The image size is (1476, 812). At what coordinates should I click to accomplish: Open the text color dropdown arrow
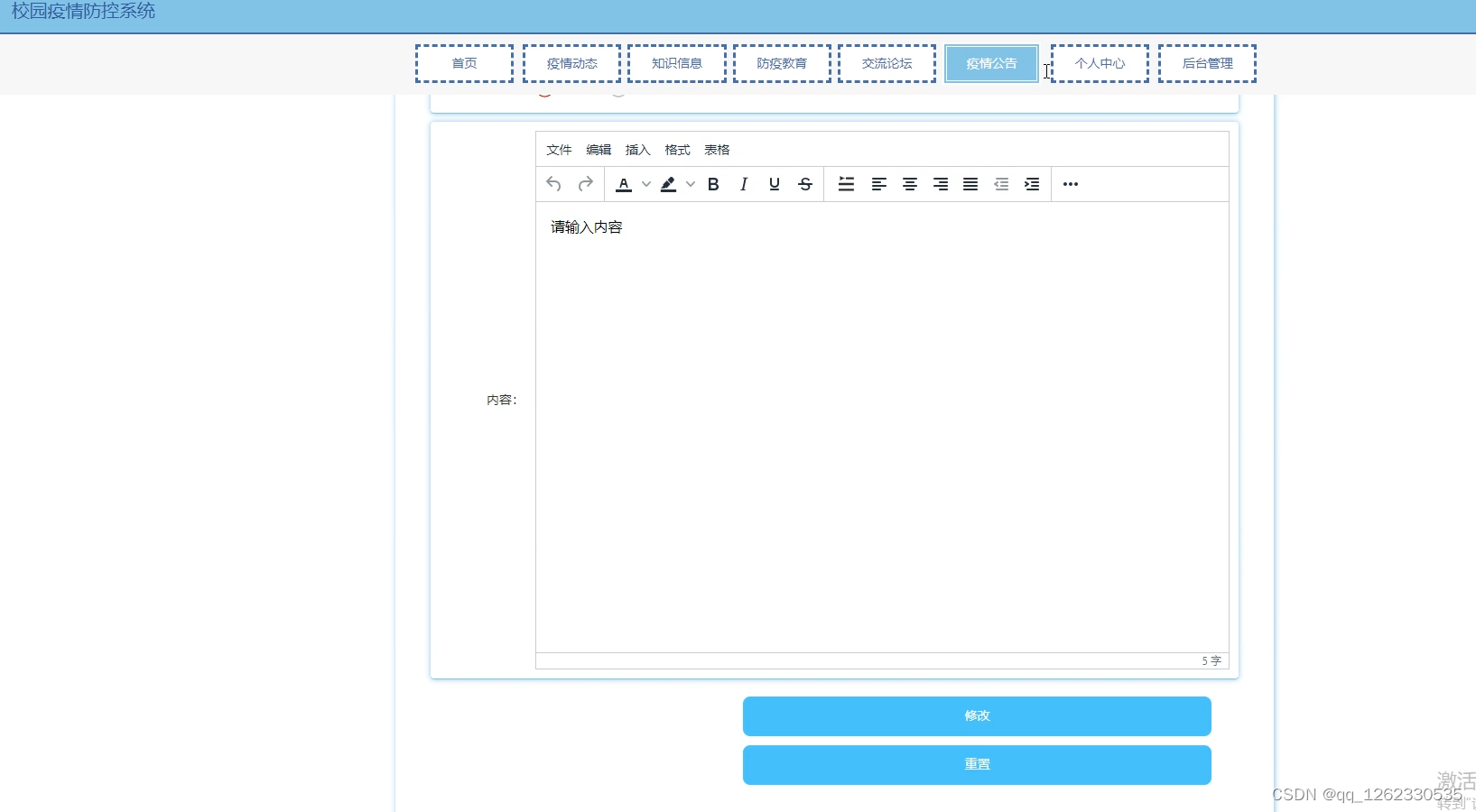[646, 184]
